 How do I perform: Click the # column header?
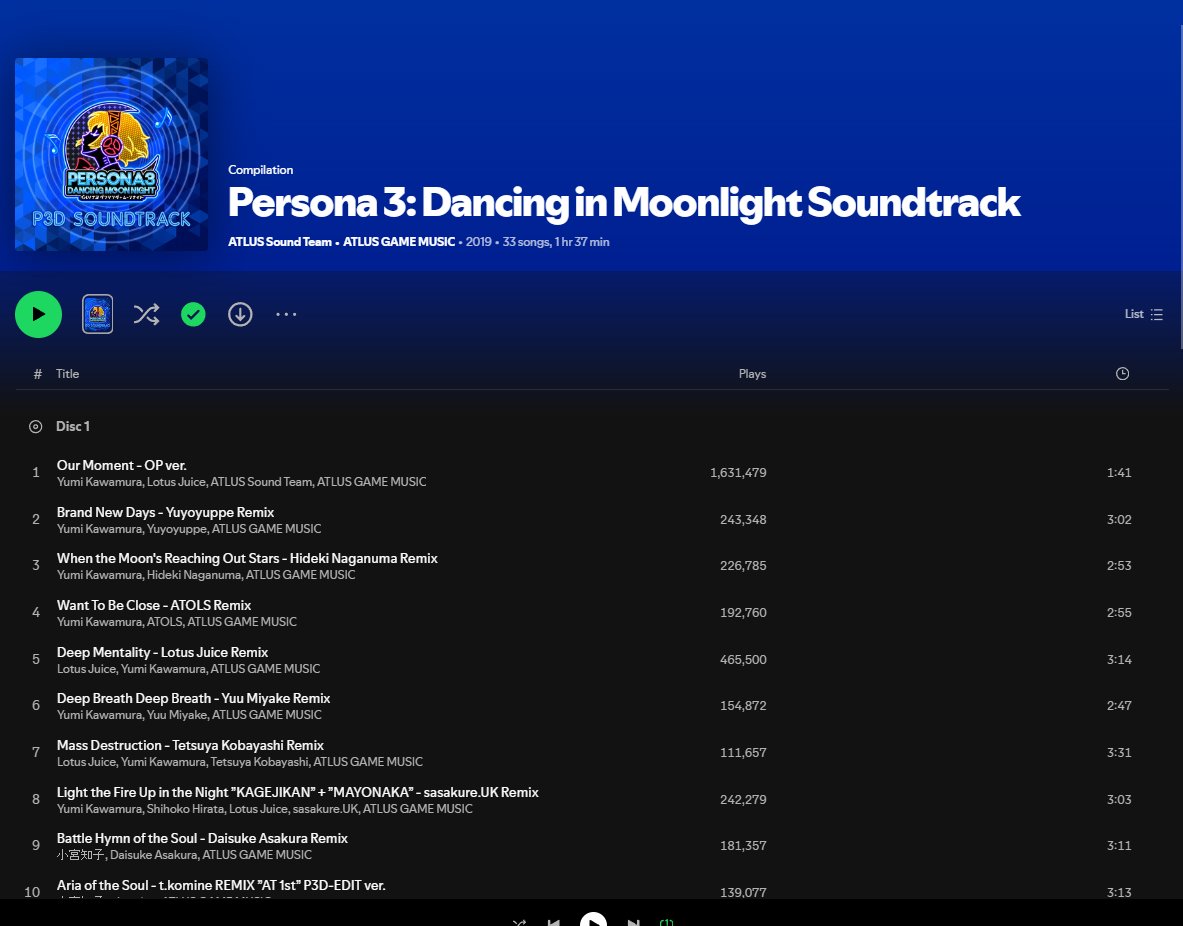pyautogui.click(x=37, y=374)
